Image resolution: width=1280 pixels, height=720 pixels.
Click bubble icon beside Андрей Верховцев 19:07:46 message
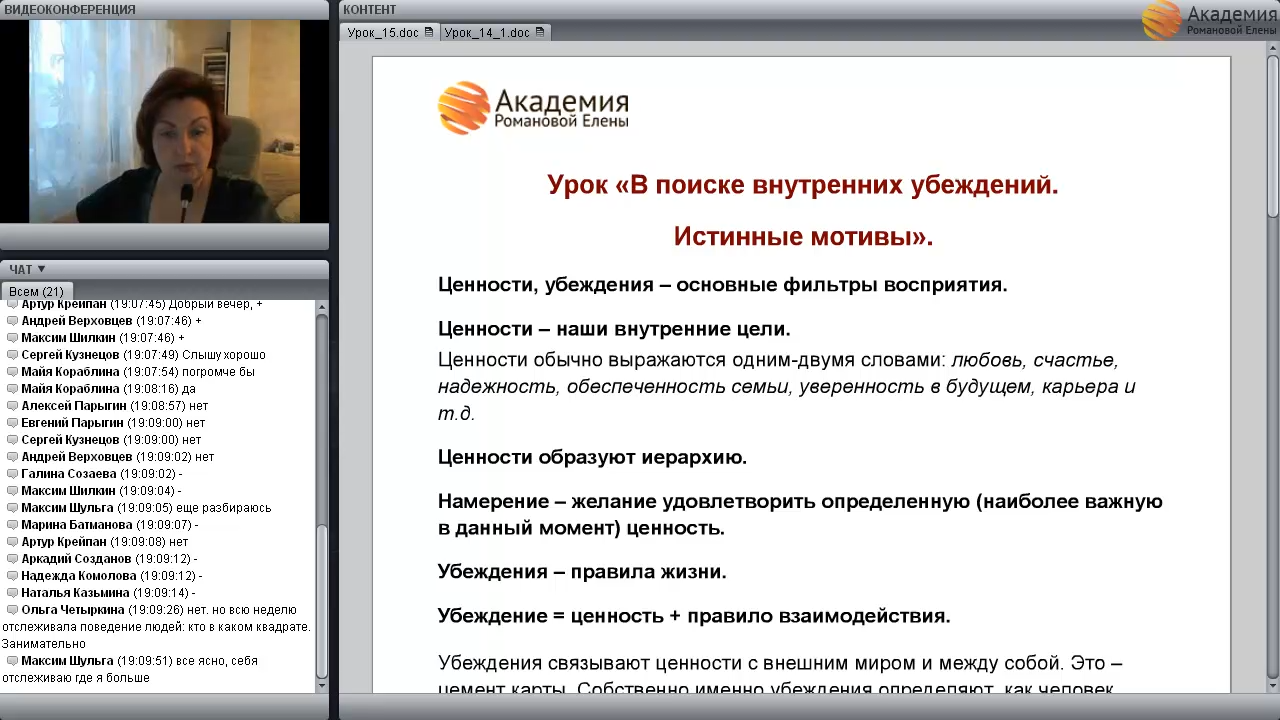pos(13,321)
